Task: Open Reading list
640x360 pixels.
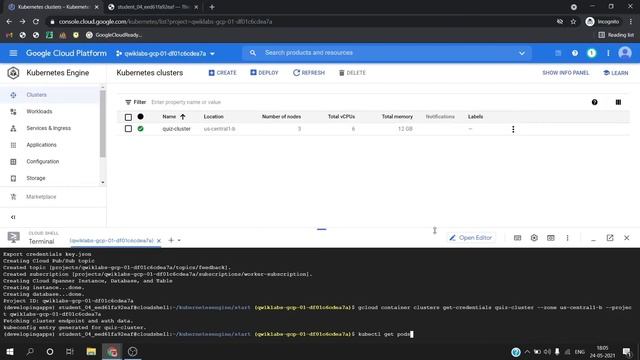Action: [x=616, y=35]
